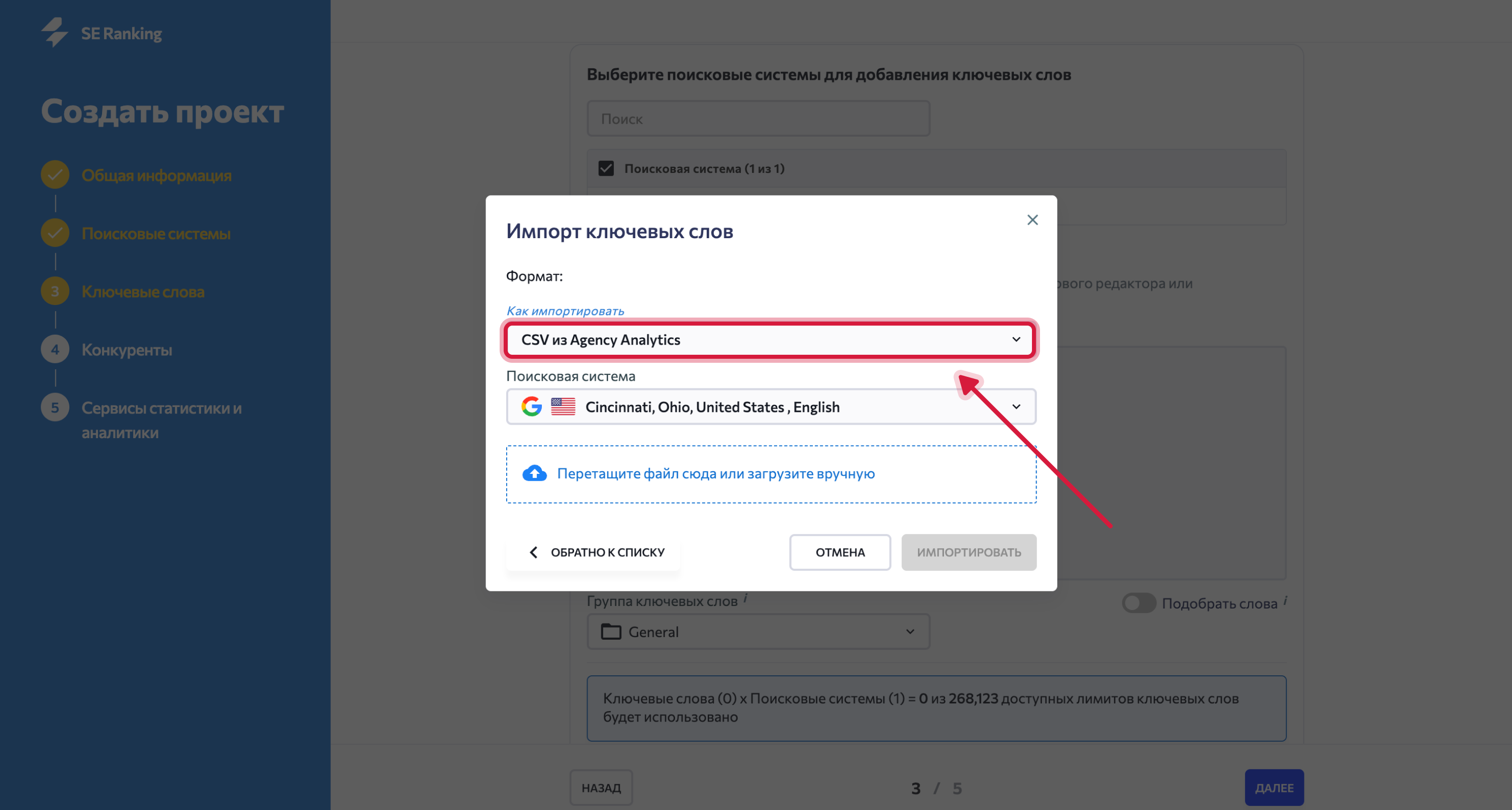Click step 4 circle for Конкуренты

pyautogui.click(x=55, y=350)
